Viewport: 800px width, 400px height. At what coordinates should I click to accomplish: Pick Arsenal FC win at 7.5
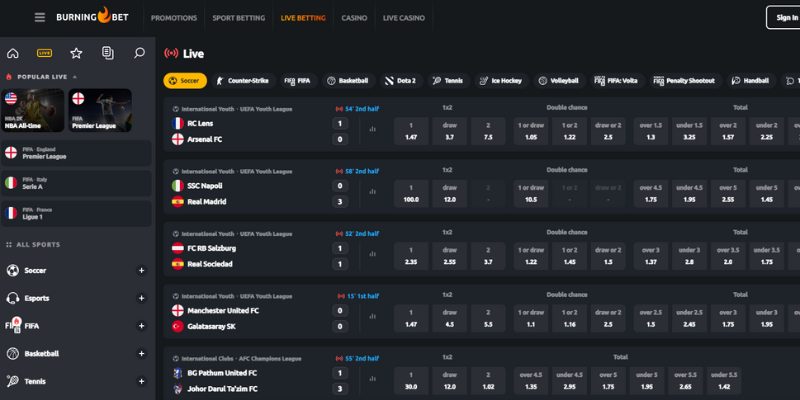(x=488, y=131)
